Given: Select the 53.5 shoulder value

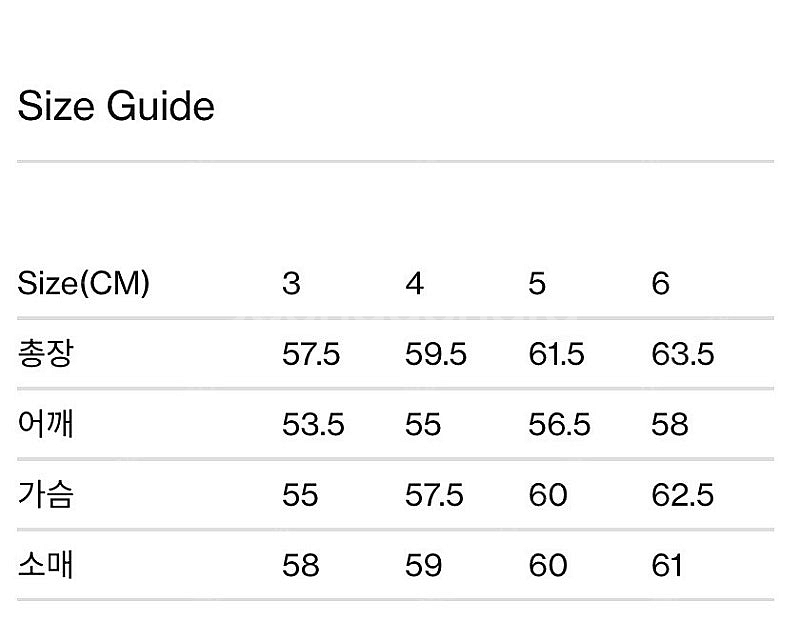Looking at the screenshot, I should coord(313,424).
